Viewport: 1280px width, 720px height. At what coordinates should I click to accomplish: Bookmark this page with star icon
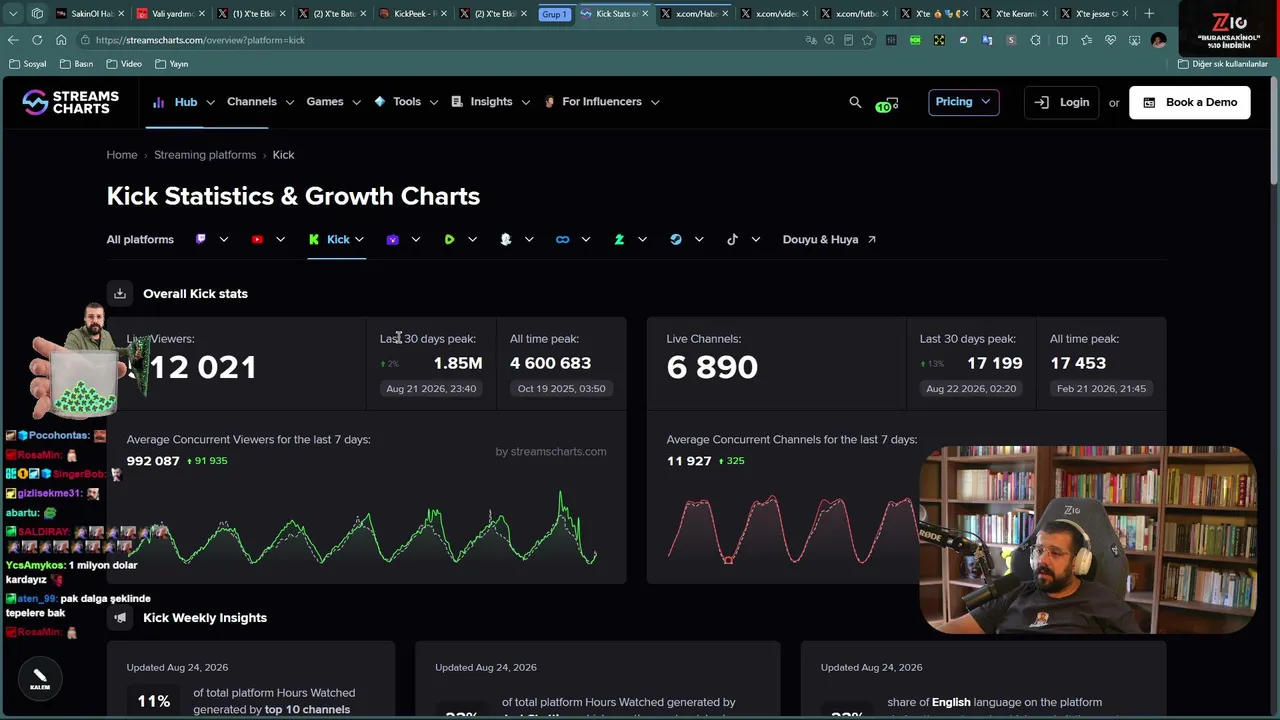click(x=867, y=40)
